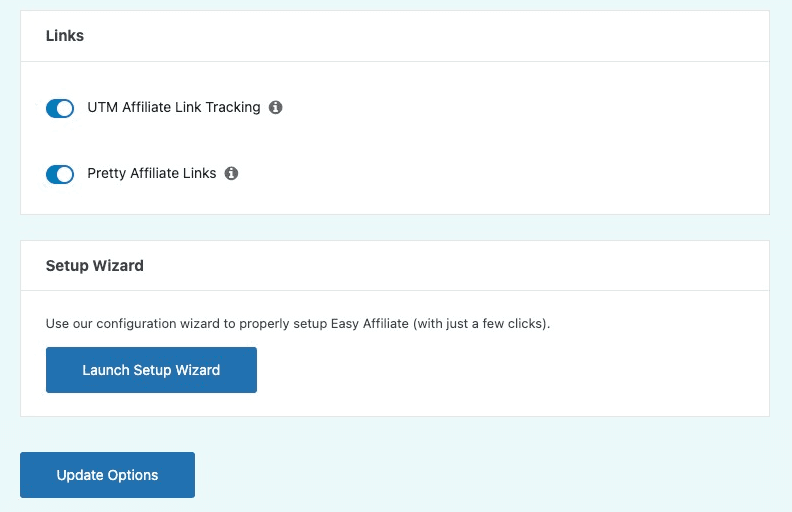792x512 pixels.
Task: Open info tooltip for UTM Affiliate Link Tracking
Action: tap(275, 108)
